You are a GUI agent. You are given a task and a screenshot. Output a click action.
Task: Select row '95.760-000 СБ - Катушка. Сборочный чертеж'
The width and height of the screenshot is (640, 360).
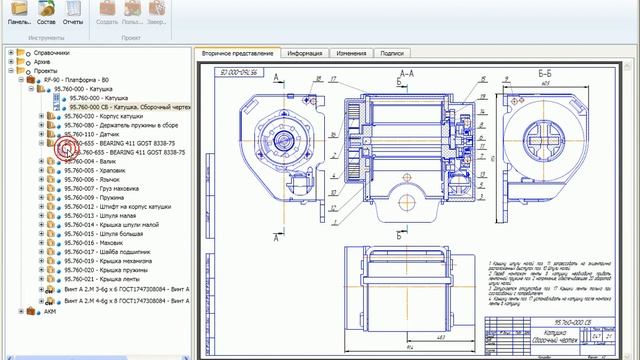coord(129,107)
